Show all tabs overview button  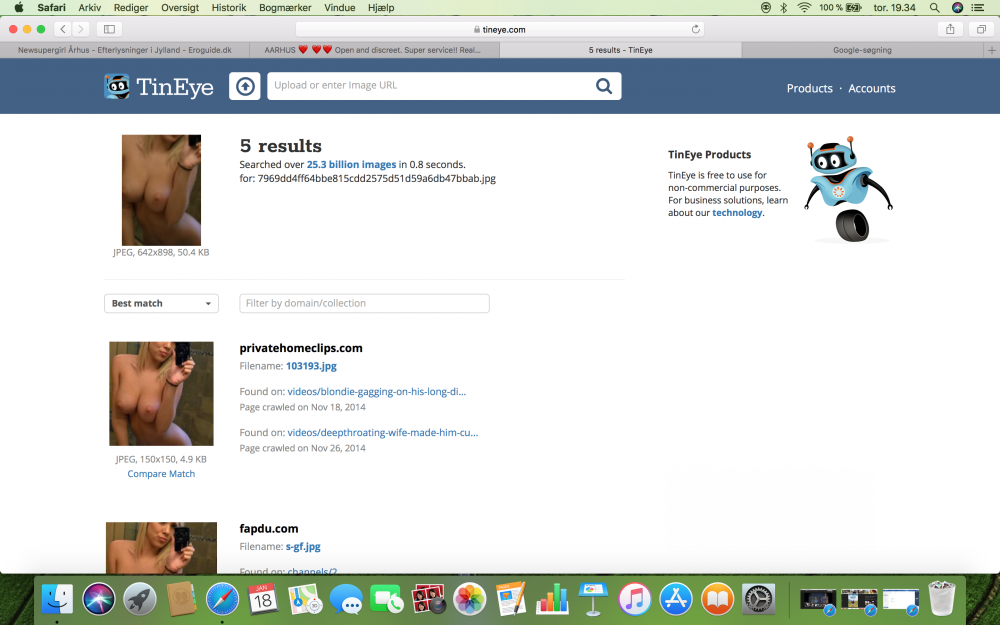point(981,29)
